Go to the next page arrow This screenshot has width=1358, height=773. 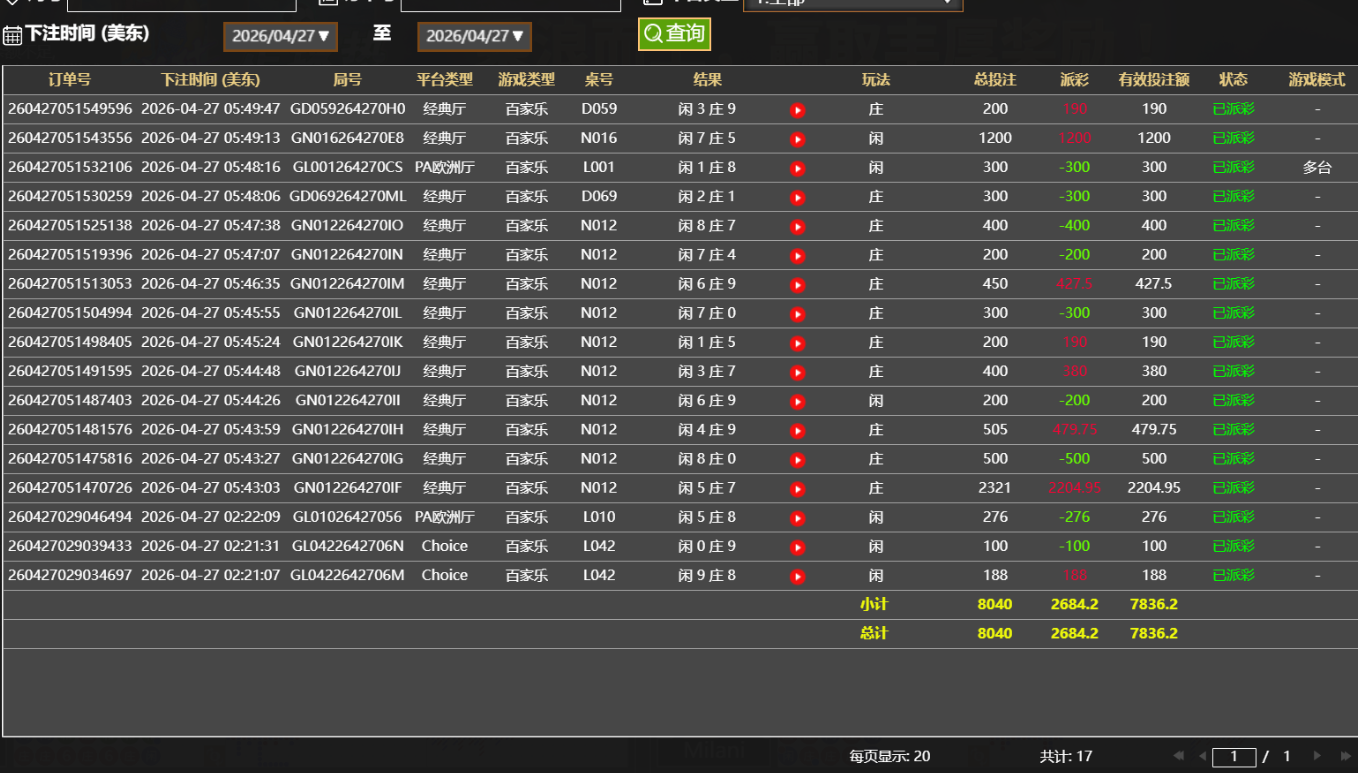pyautogui.click(x=1317, y=756)
